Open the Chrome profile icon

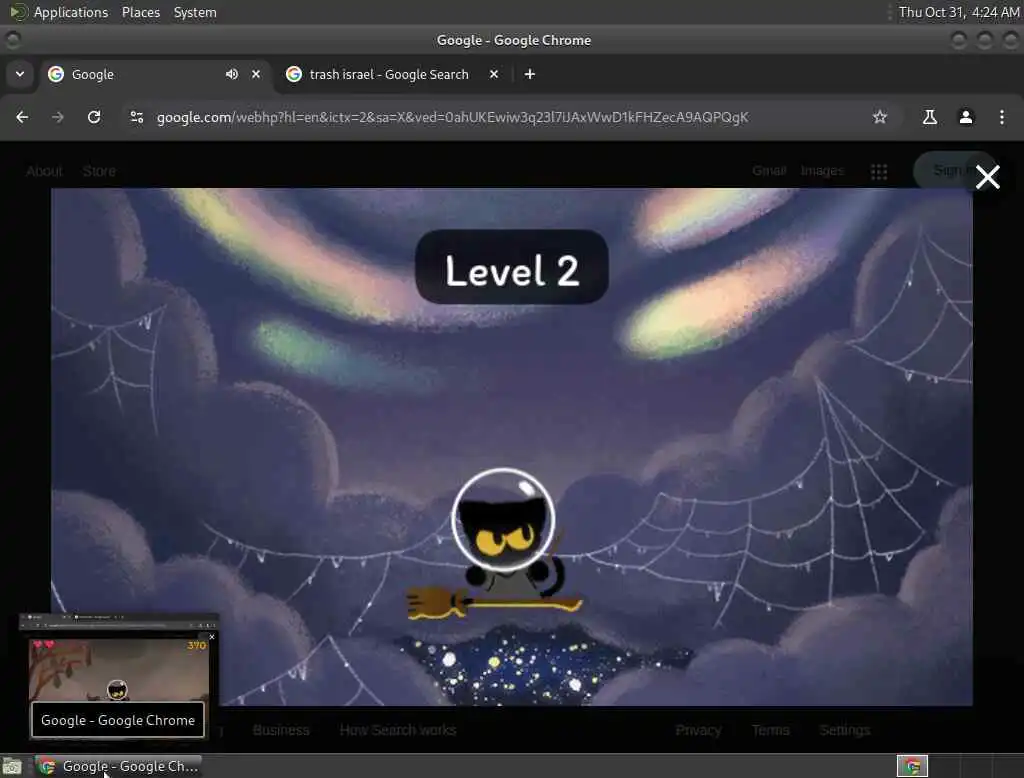pos(966,117)
